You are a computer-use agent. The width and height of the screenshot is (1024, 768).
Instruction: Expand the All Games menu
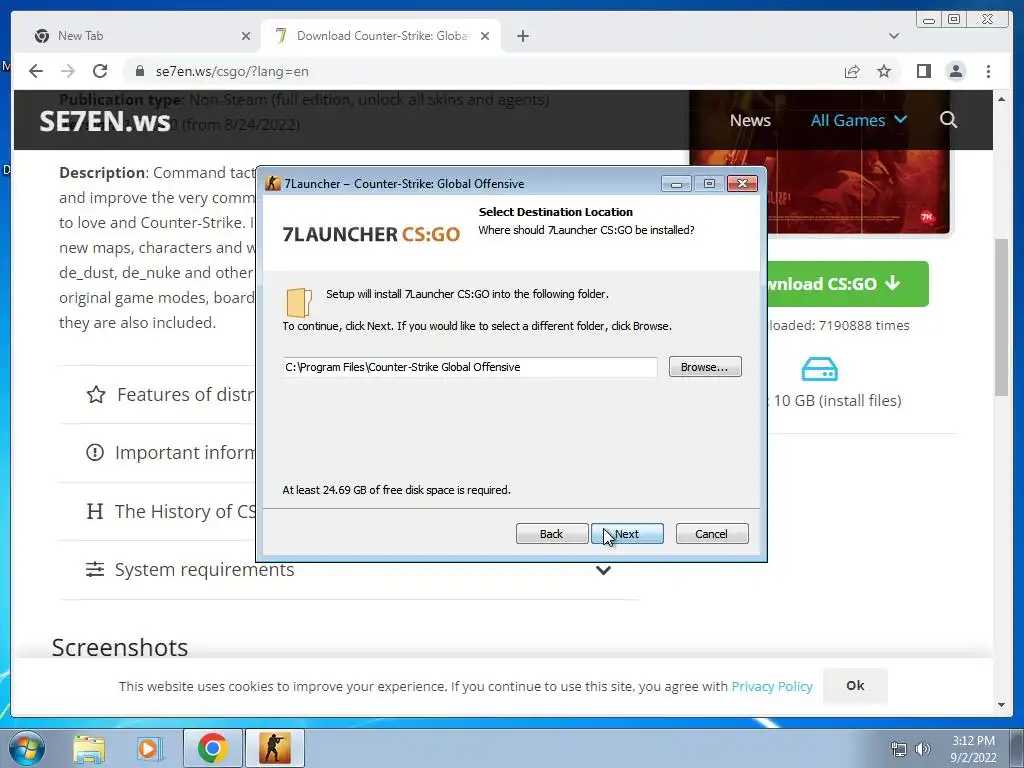(x=858, y=120)
